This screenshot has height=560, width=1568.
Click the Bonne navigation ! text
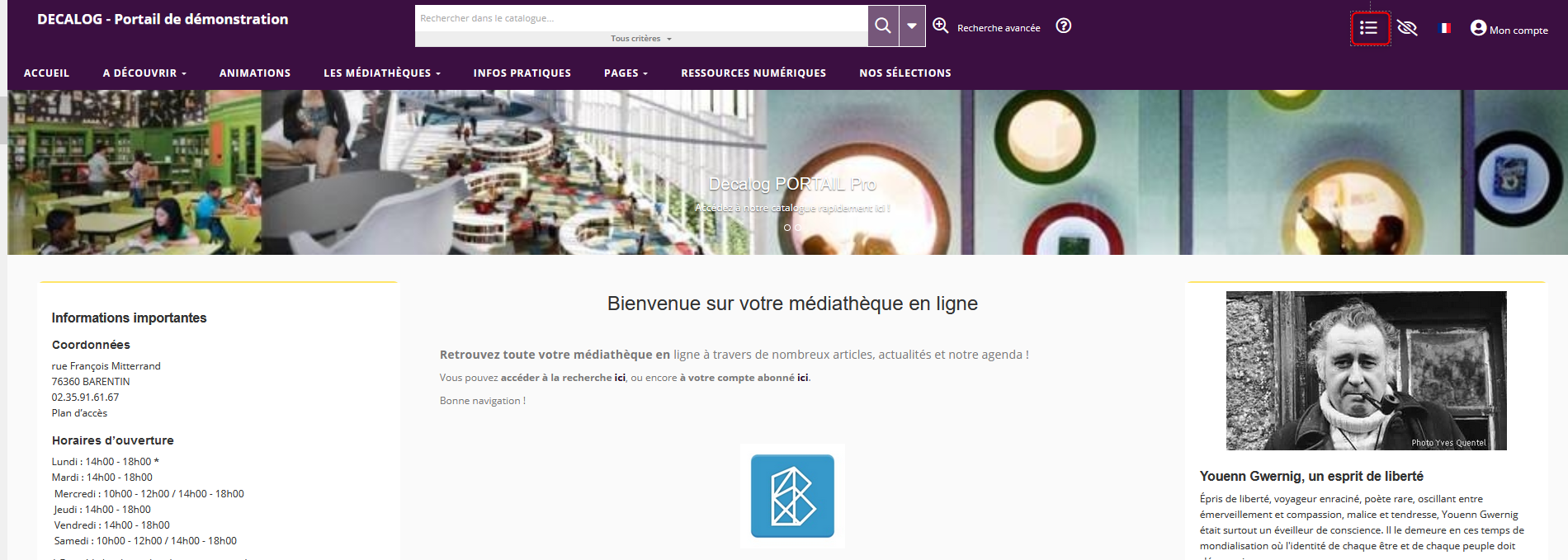482,401
